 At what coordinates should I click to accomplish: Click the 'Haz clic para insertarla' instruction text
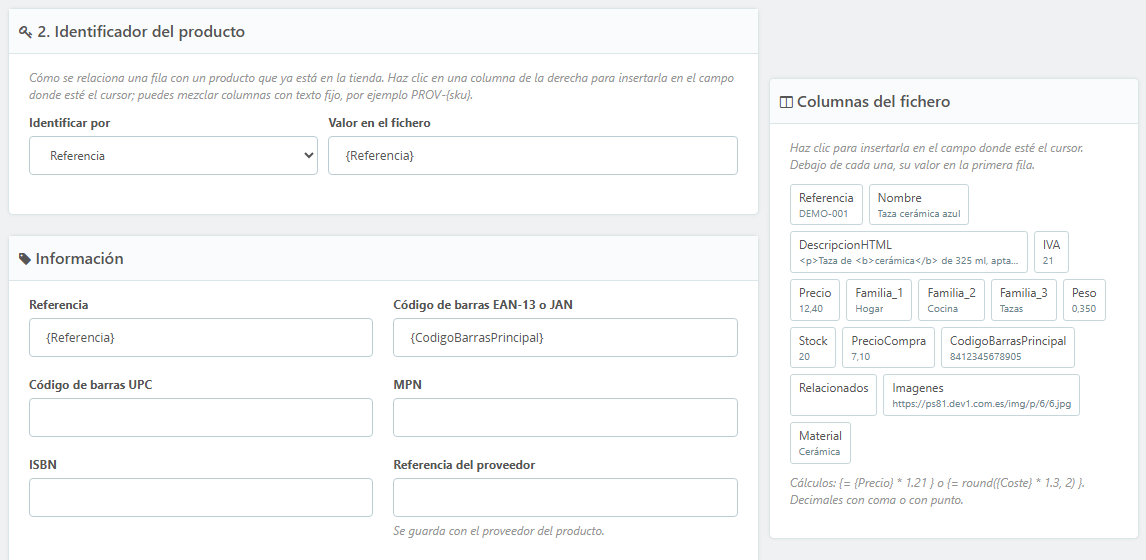pyautogui.click(x=936, y=156)
